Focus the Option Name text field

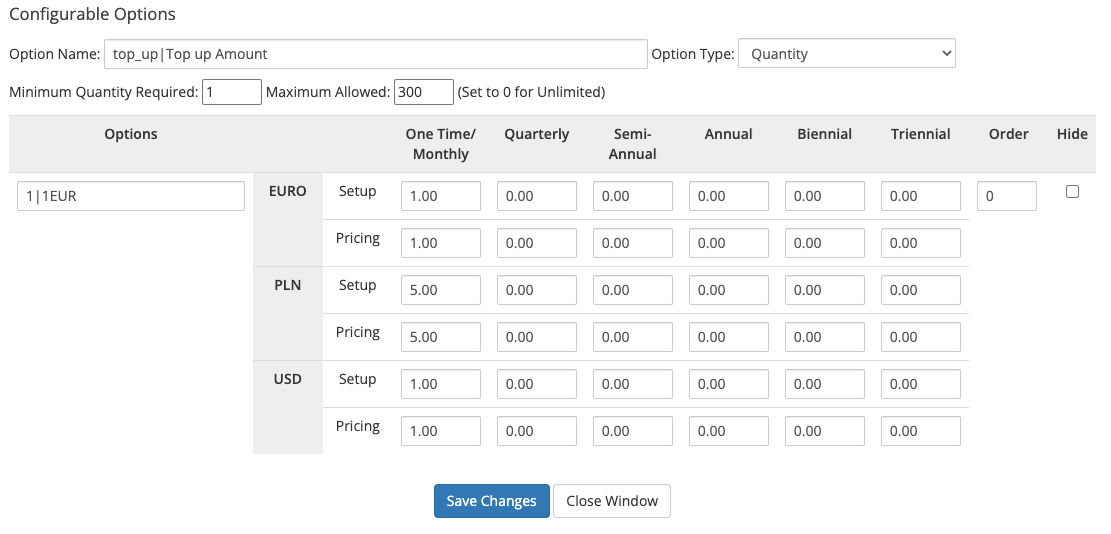tap(375, 54)
